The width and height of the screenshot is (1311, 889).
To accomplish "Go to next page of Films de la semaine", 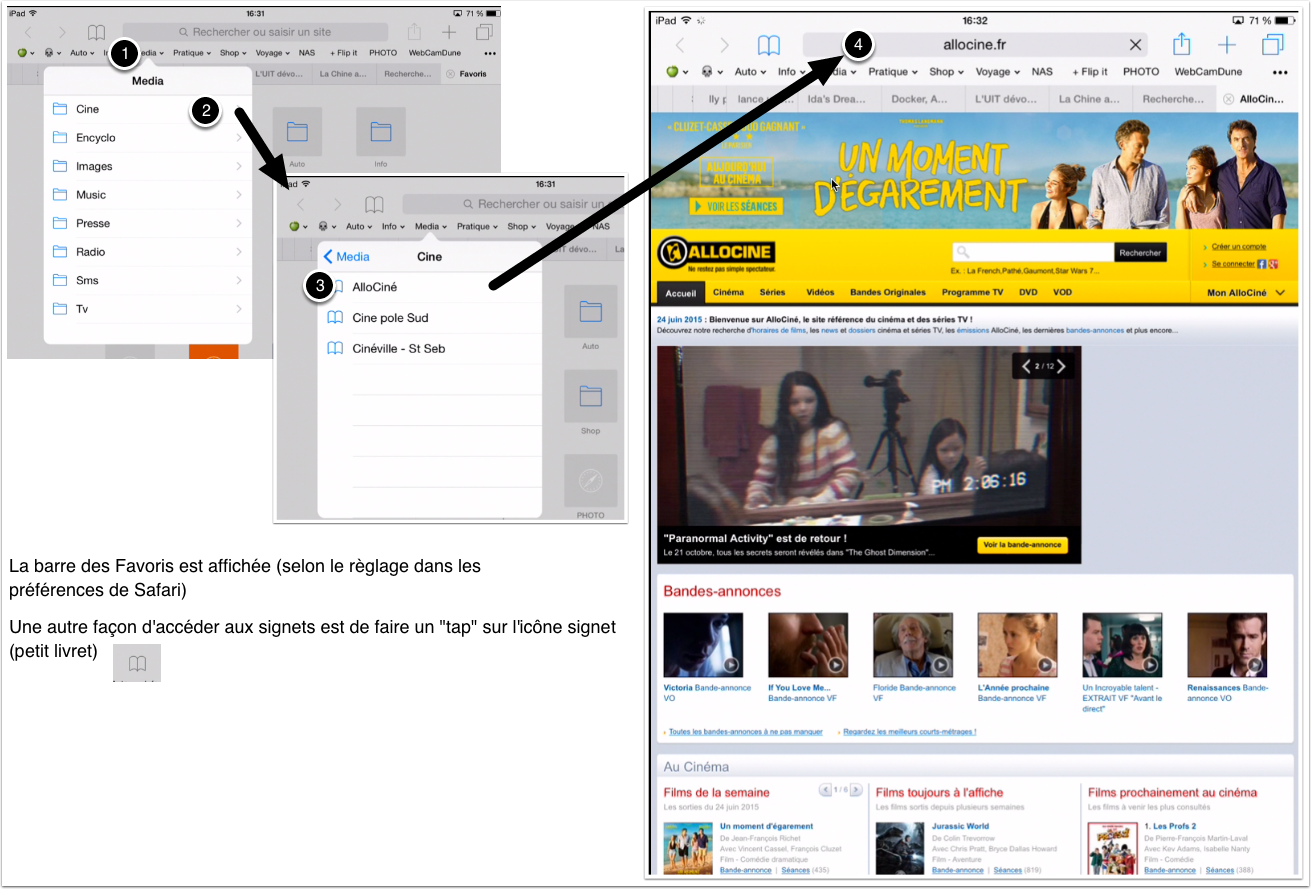I will tap(855, 790).
